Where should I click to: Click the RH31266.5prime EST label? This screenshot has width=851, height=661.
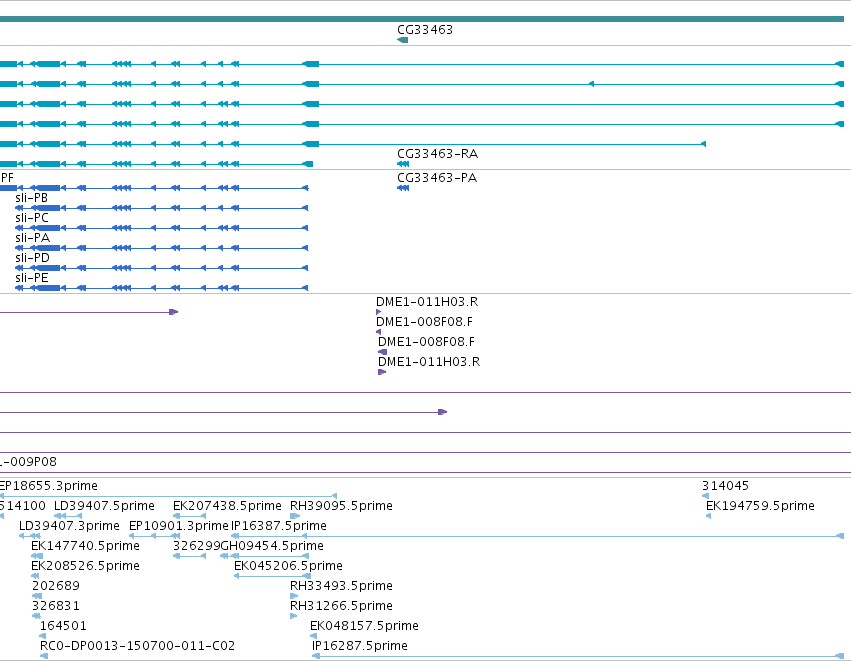click(341, 606)
